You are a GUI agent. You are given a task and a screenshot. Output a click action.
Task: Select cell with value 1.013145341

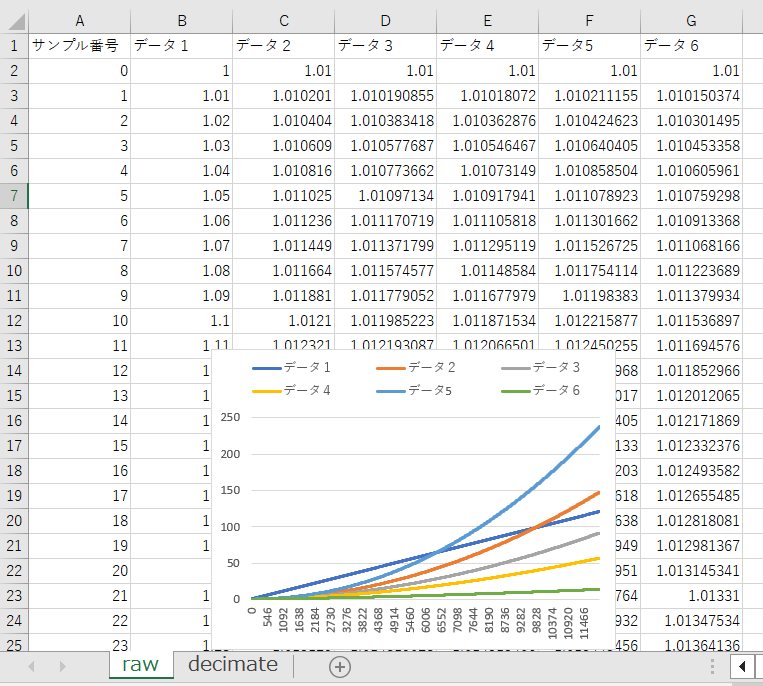(x=691, y=571)
